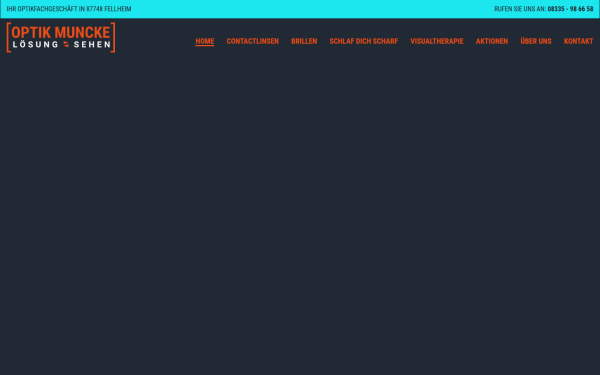The height and width of the screenshot is (375, 600).
Task: Go to the KONTAKT page
Action: 579,41
